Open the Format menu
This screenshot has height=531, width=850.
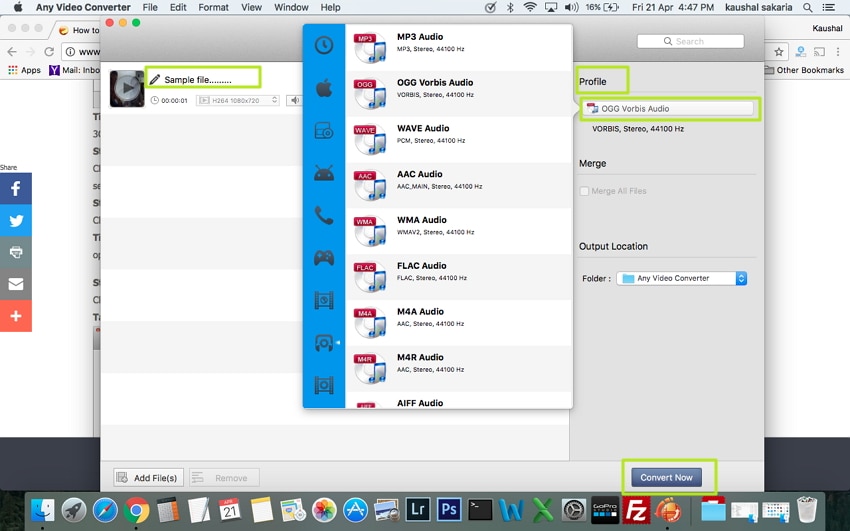click(x=213, y=8)
